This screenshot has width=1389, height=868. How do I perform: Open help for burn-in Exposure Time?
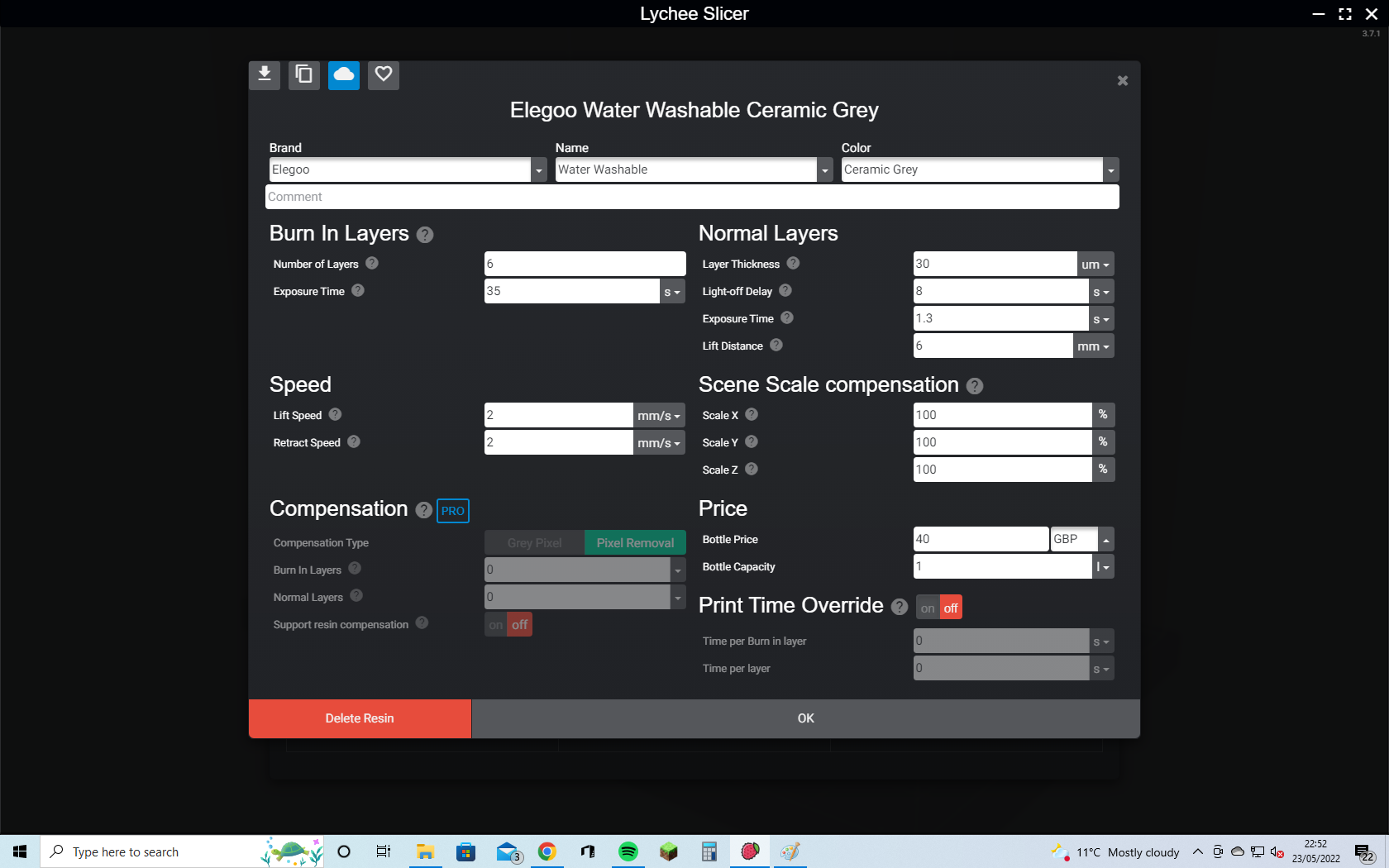pos(358,290)
